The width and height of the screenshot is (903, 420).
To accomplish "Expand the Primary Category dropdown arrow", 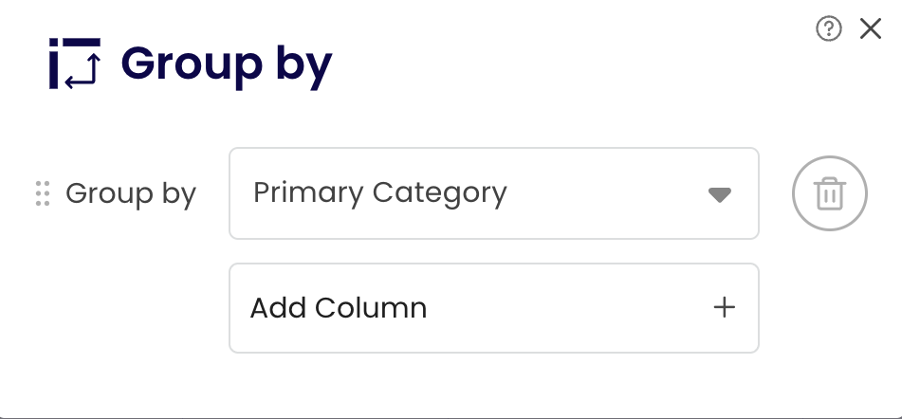I will coord(720,194).
